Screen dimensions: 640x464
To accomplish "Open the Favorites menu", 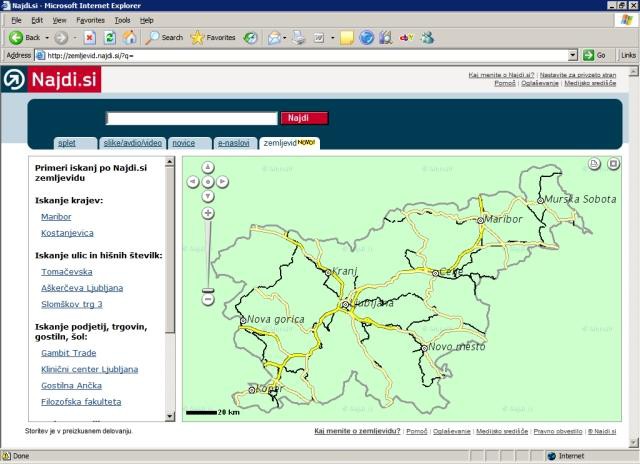I will click(90, 20).
